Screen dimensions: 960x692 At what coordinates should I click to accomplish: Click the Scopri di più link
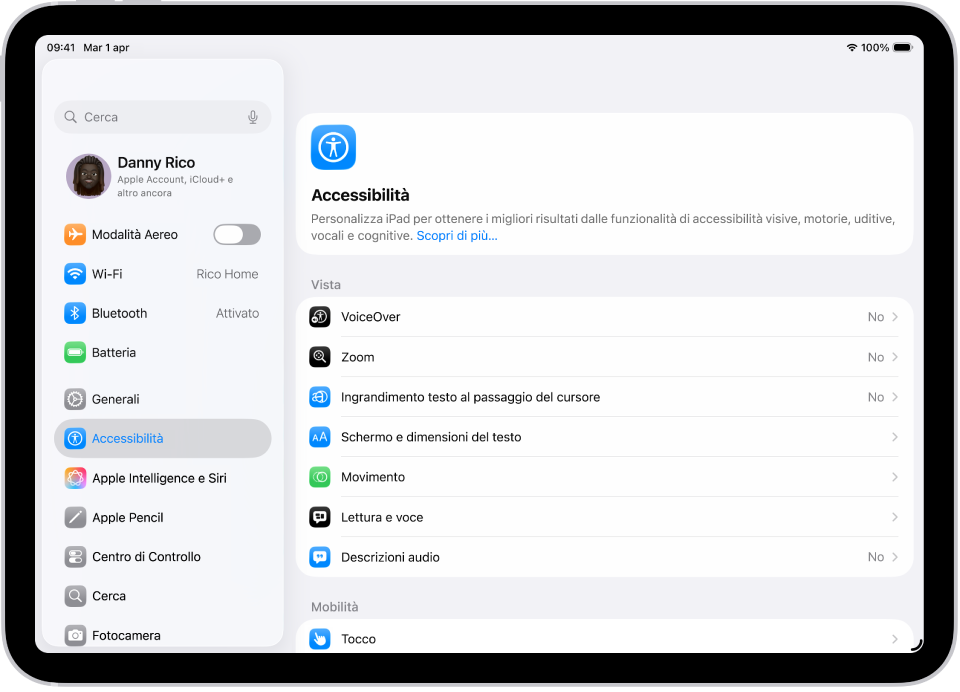click(x=456, y=235)
